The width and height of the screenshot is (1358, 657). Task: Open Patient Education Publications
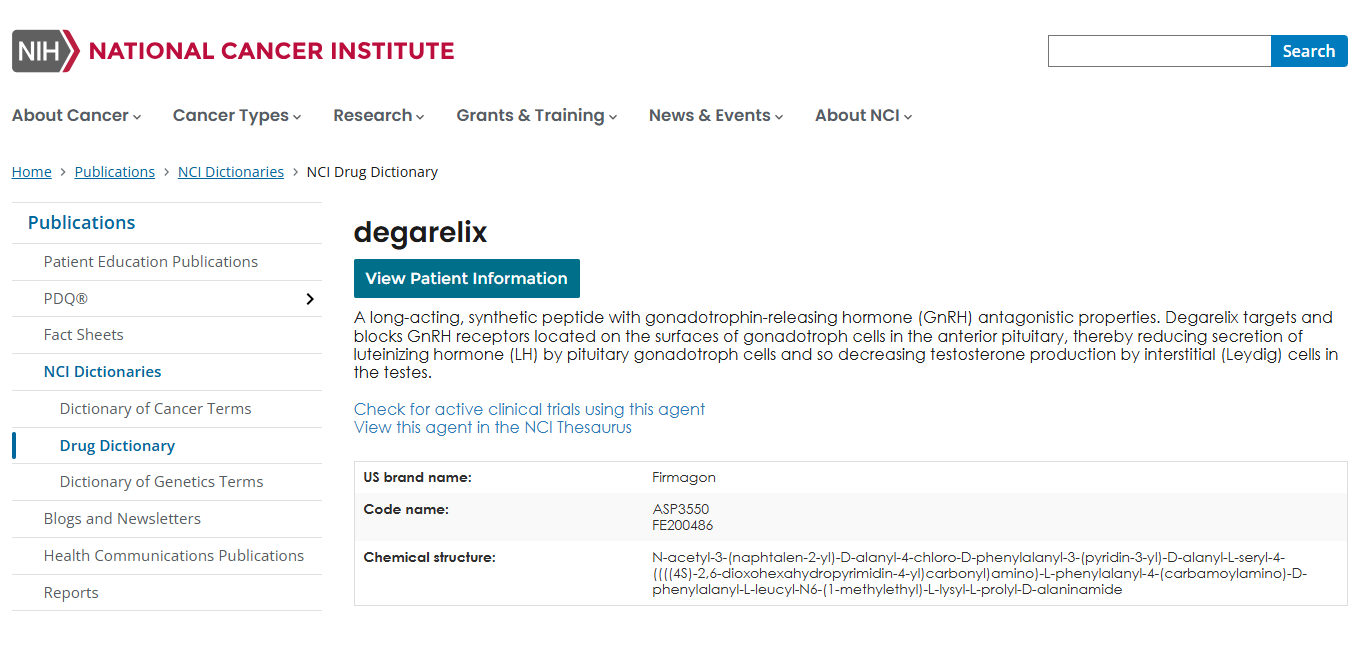click(x=151, y=261)
